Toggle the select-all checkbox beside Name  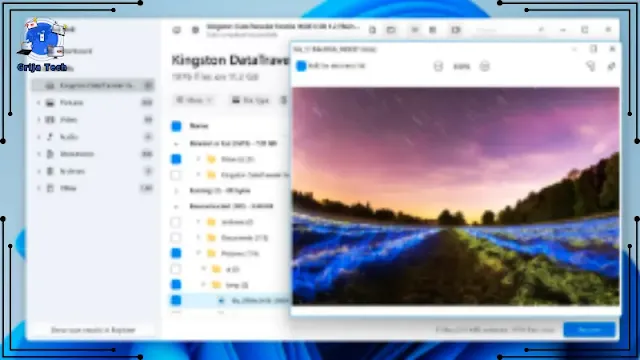(176, 126)
